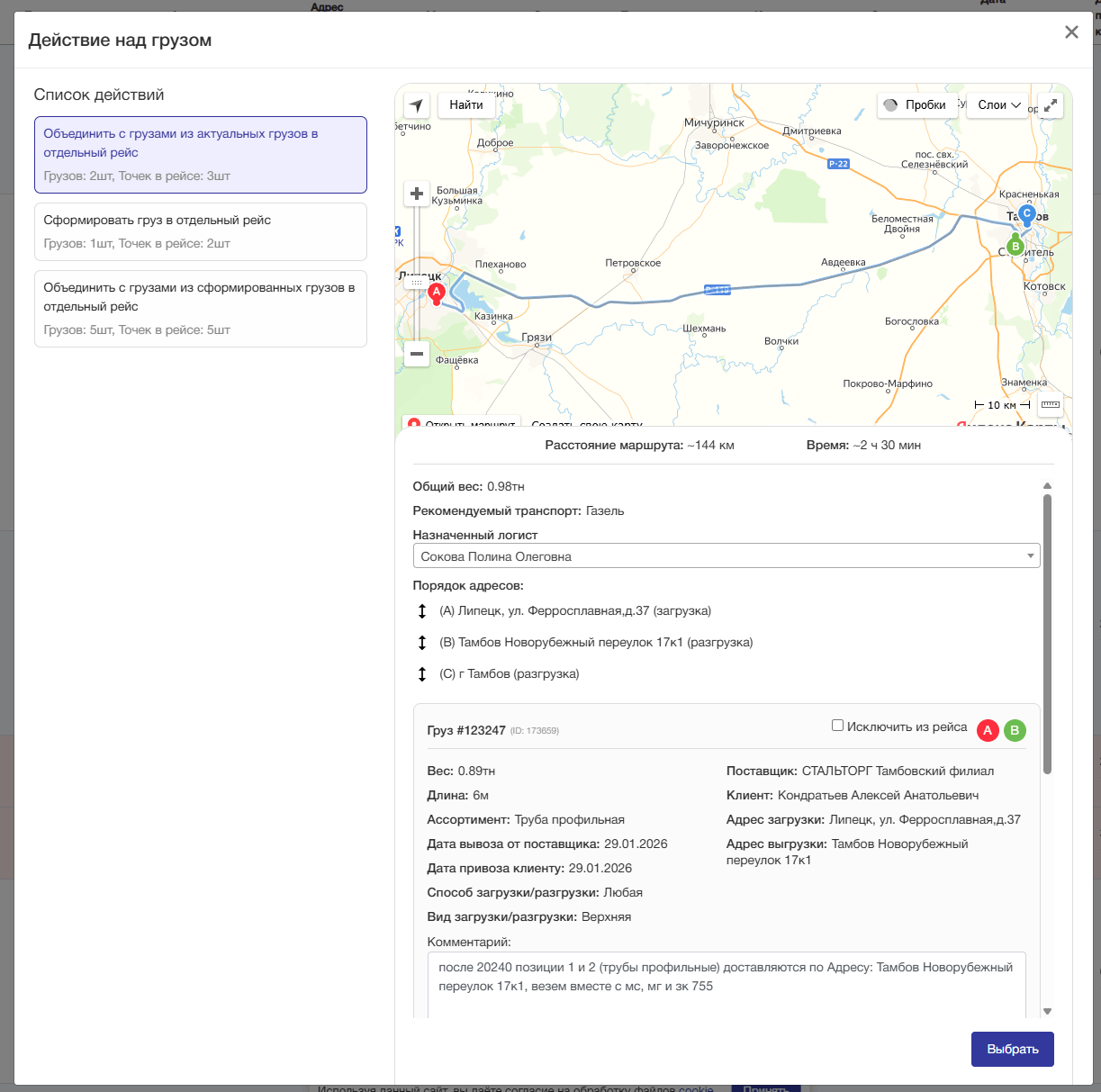This screenshot has width=1101, height=1092.
Task: Zoom out with the map minus button
Action: (x=416, y=354)
